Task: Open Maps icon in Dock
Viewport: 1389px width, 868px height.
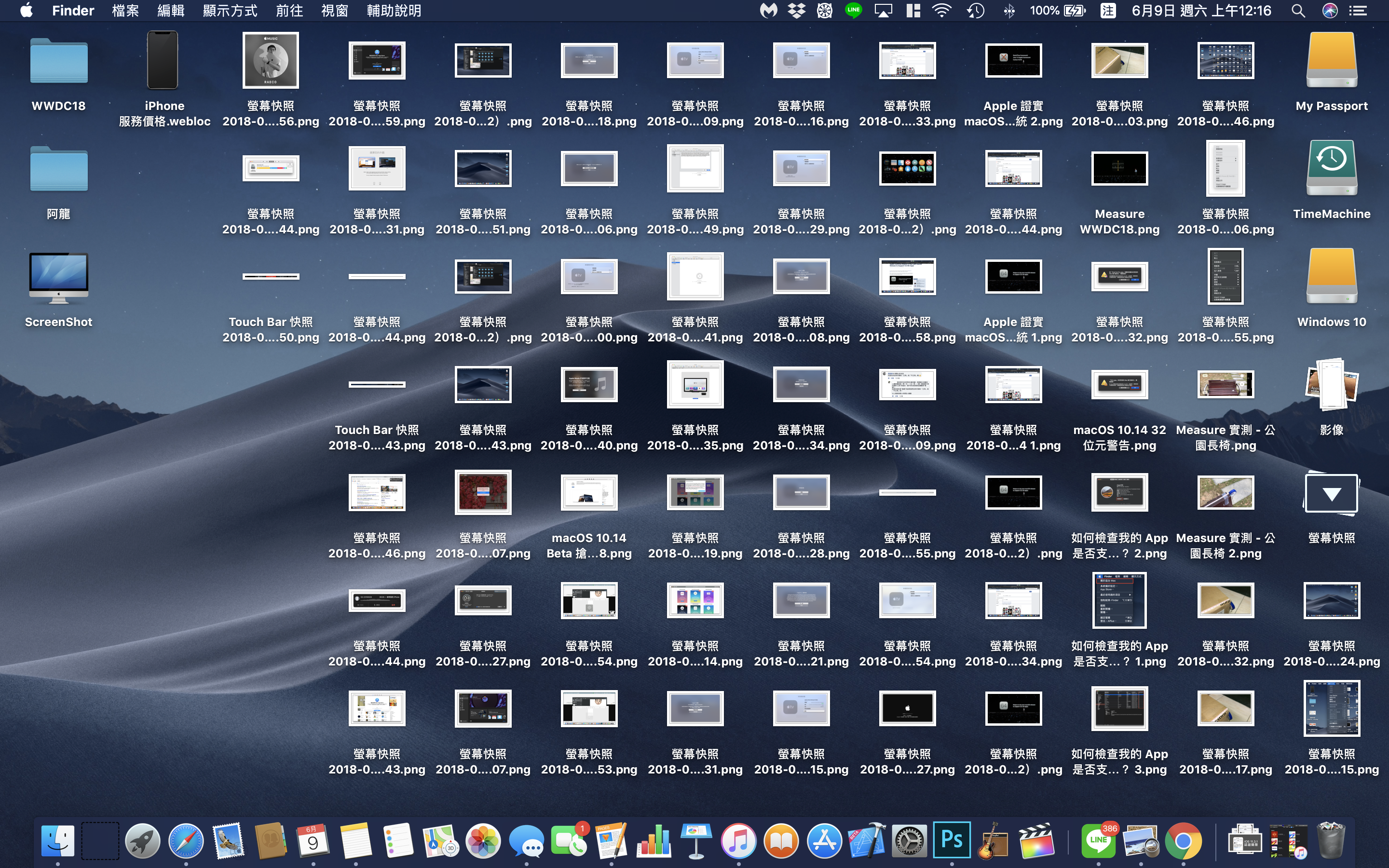Action: click(440, 841)
